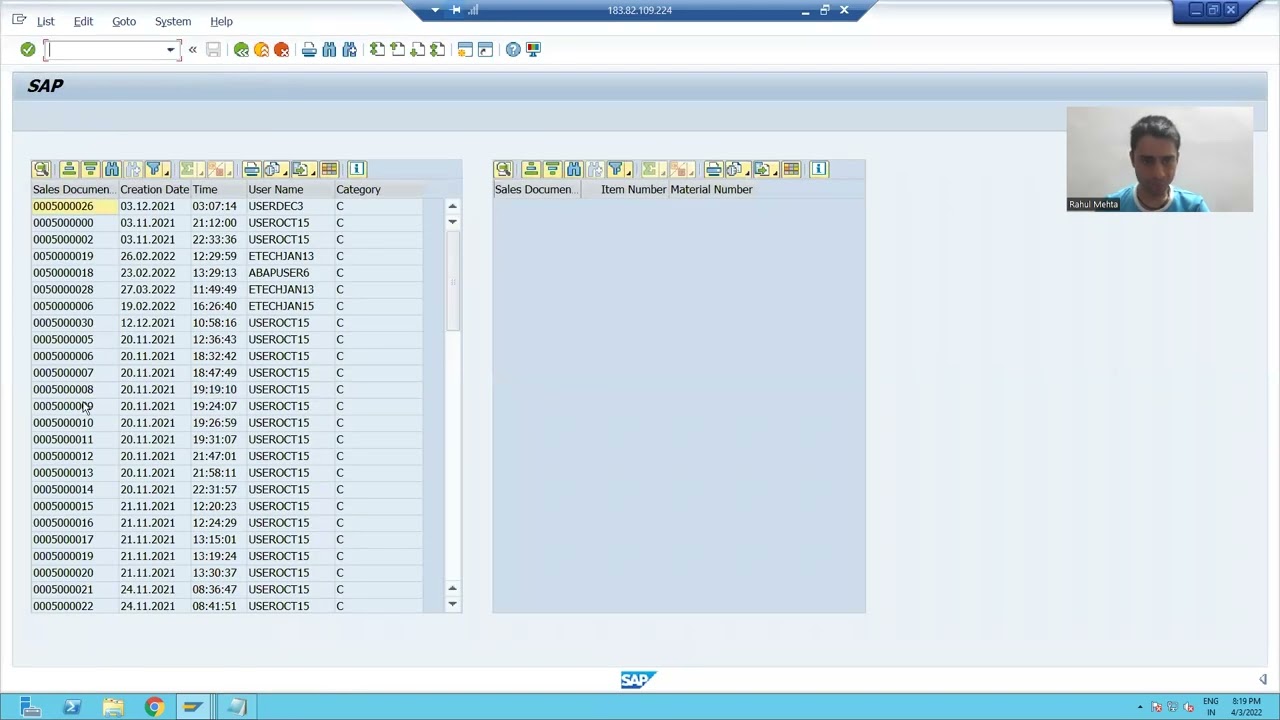Click Information icon in Material Number list toolbar
This screenshot has height=720, width=1280.
(x=819, y=169)
